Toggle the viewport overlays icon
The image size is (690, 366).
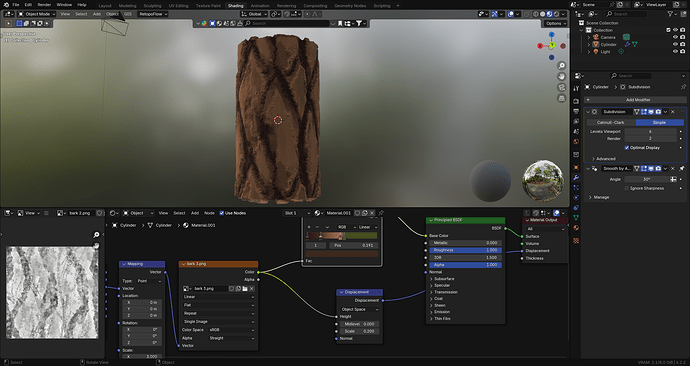coord(511,14)
